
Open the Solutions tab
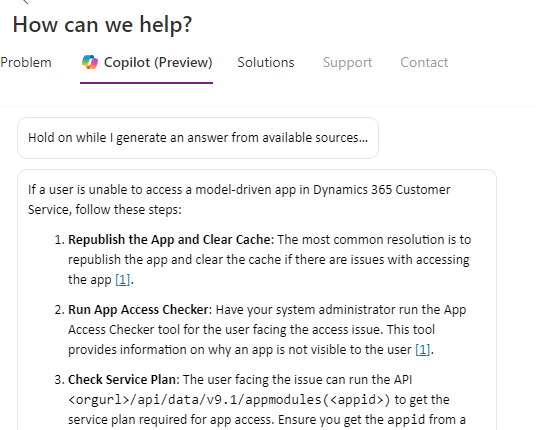tap(266, 63)
